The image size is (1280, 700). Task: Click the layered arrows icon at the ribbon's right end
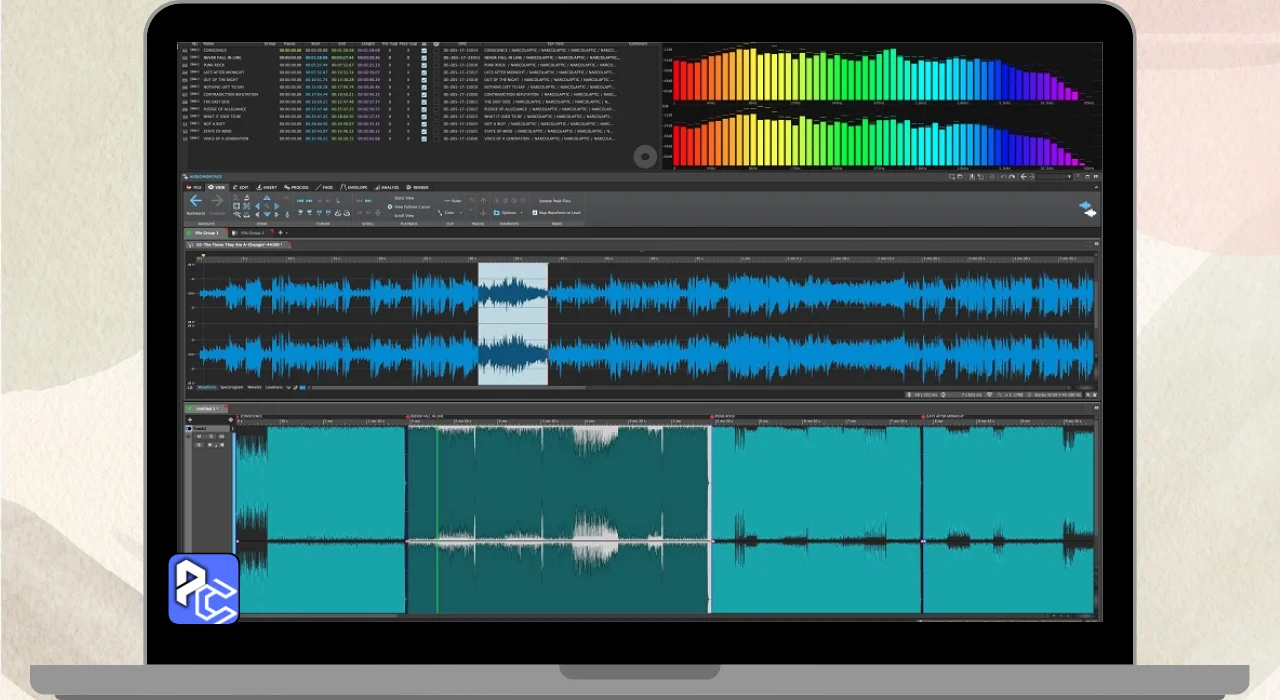coord(1087,208)
